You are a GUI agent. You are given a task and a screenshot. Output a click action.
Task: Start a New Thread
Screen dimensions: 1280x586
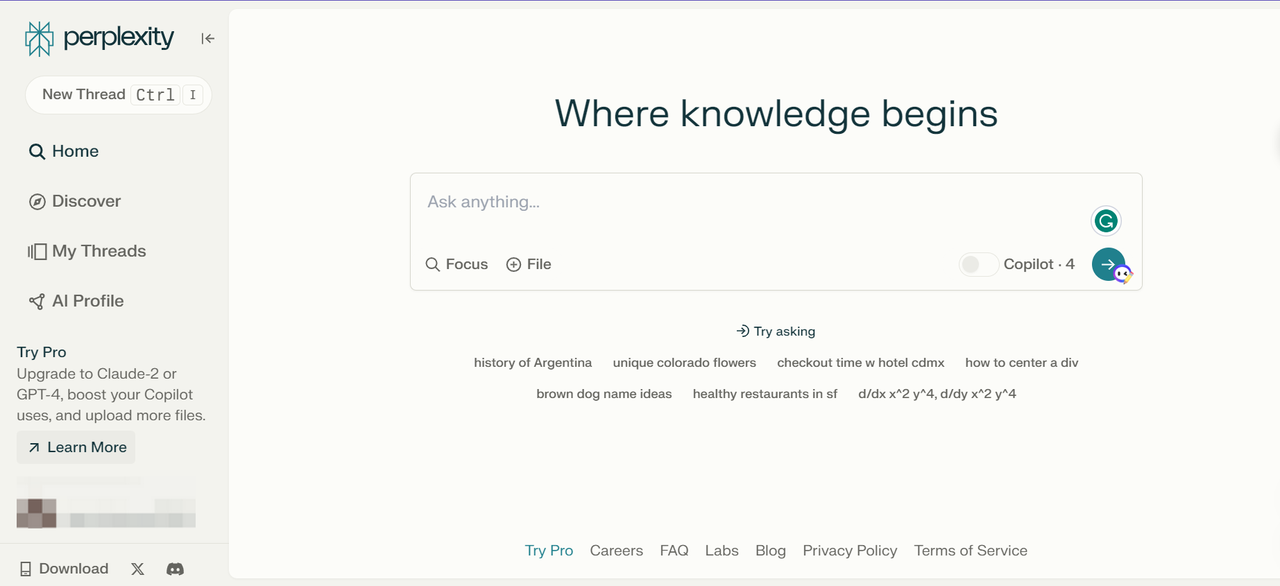click(118, 95)
